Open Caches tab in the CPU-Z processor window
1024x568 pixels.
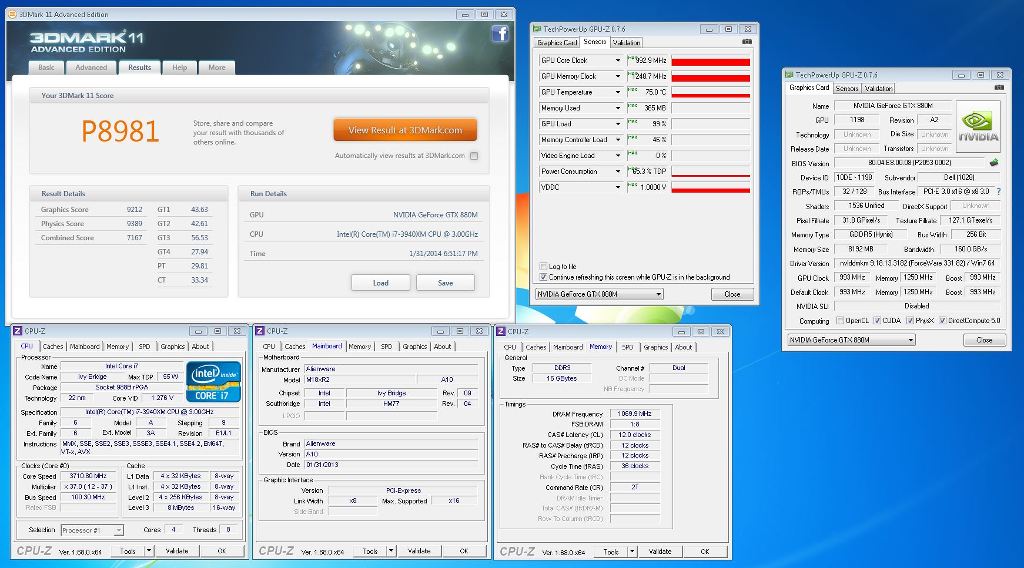[x=53, y=347]
